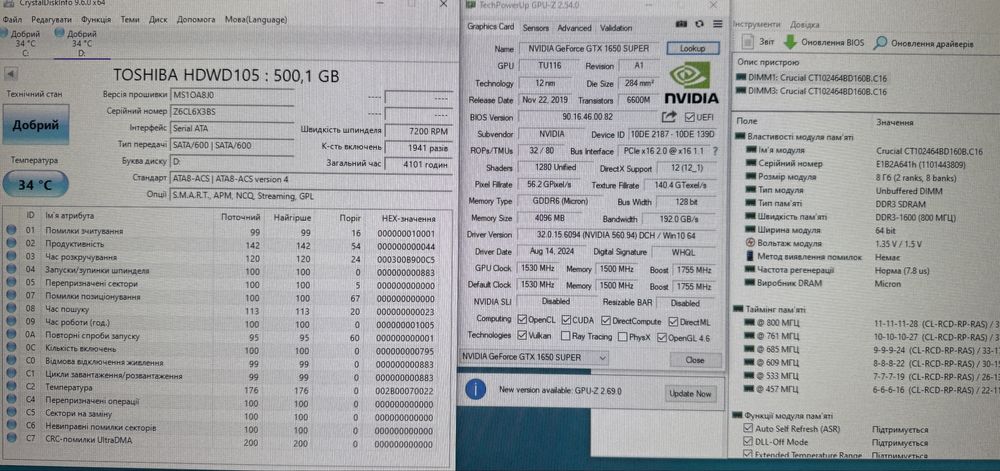
Task: Take a GPU-Z screenshot with the camera icon
Action: coord(682,24)
